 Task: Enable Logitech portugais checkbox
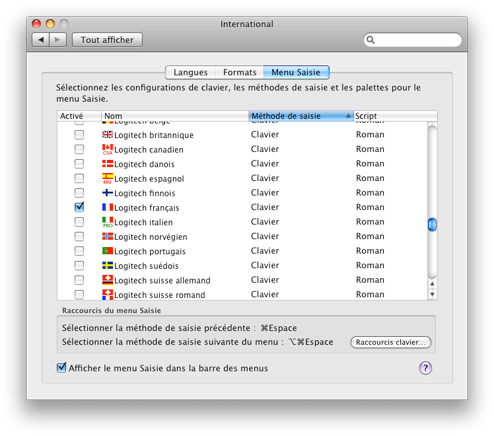point(79,251)
